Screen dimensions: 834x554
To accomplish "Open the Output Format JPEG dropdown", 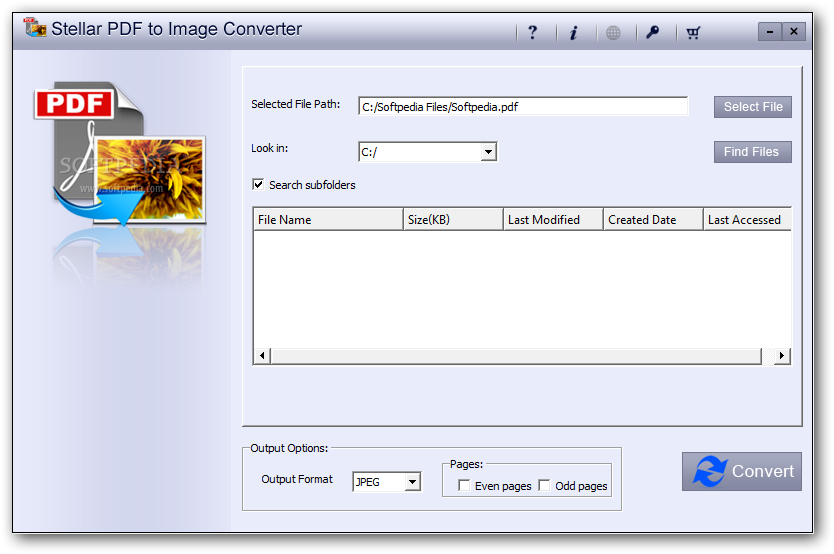I will click(412, 482).
